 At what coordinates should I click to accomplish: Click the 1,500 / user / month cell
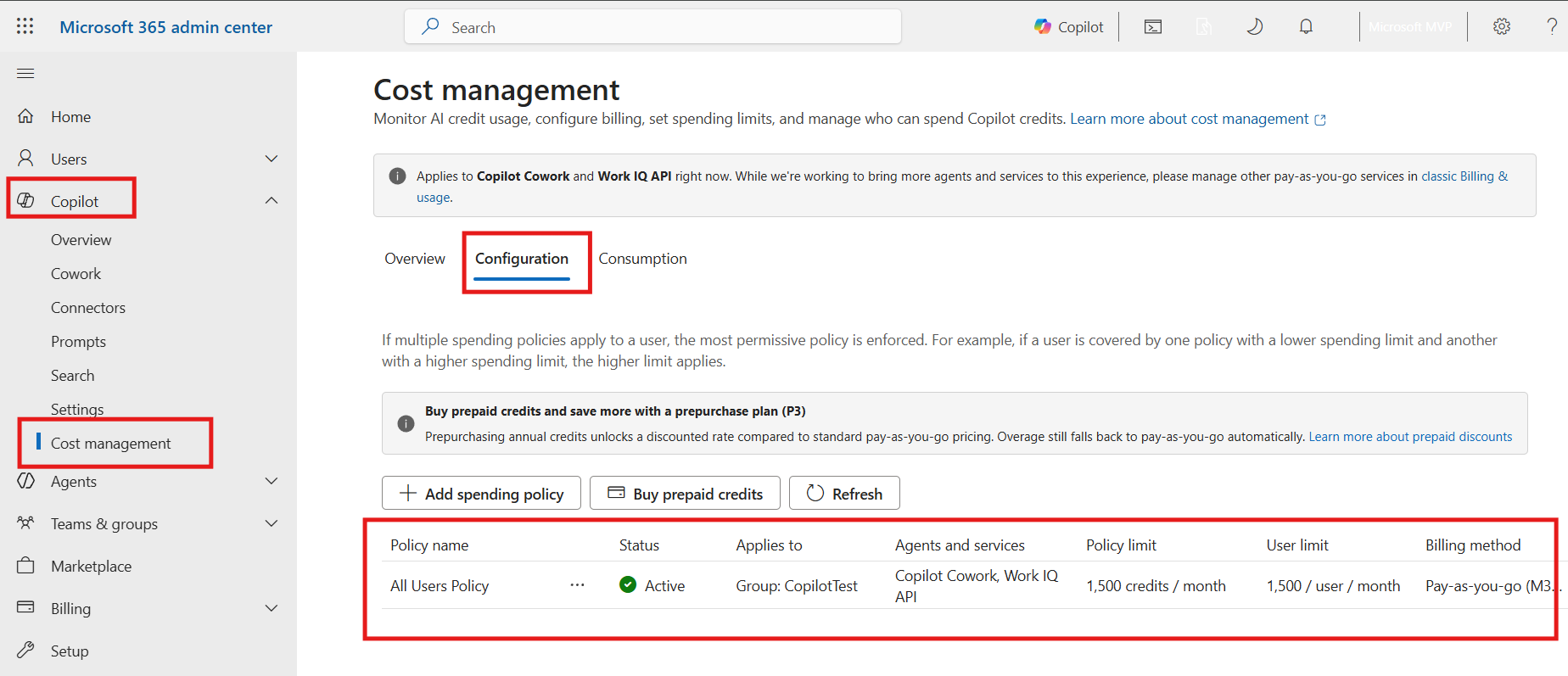click(1333, 586)
